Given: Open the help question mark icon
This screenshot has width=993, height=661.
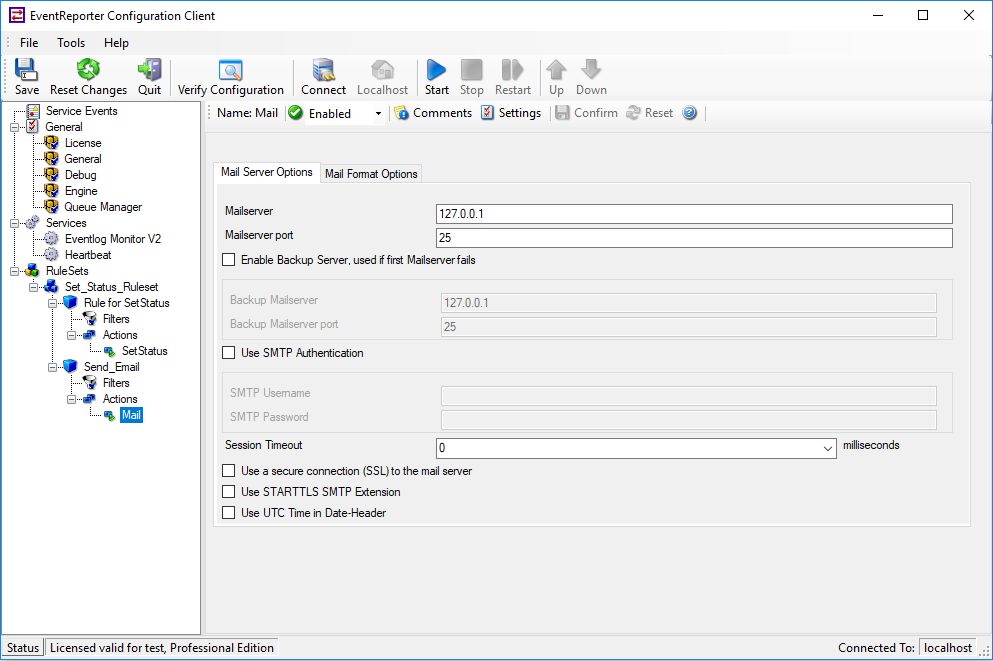Looking at the screenshot, I should 689,113.
